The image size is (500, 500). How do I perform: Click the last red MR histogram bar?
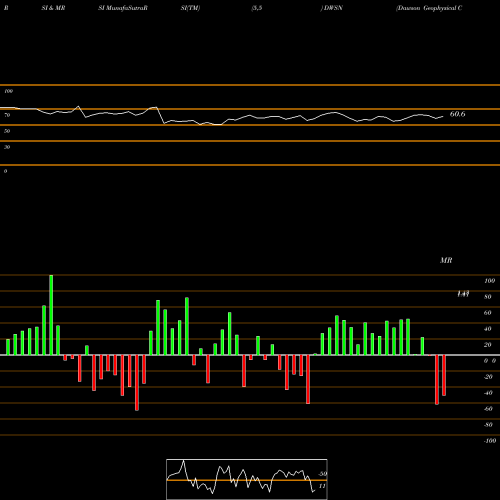(444, 375)
